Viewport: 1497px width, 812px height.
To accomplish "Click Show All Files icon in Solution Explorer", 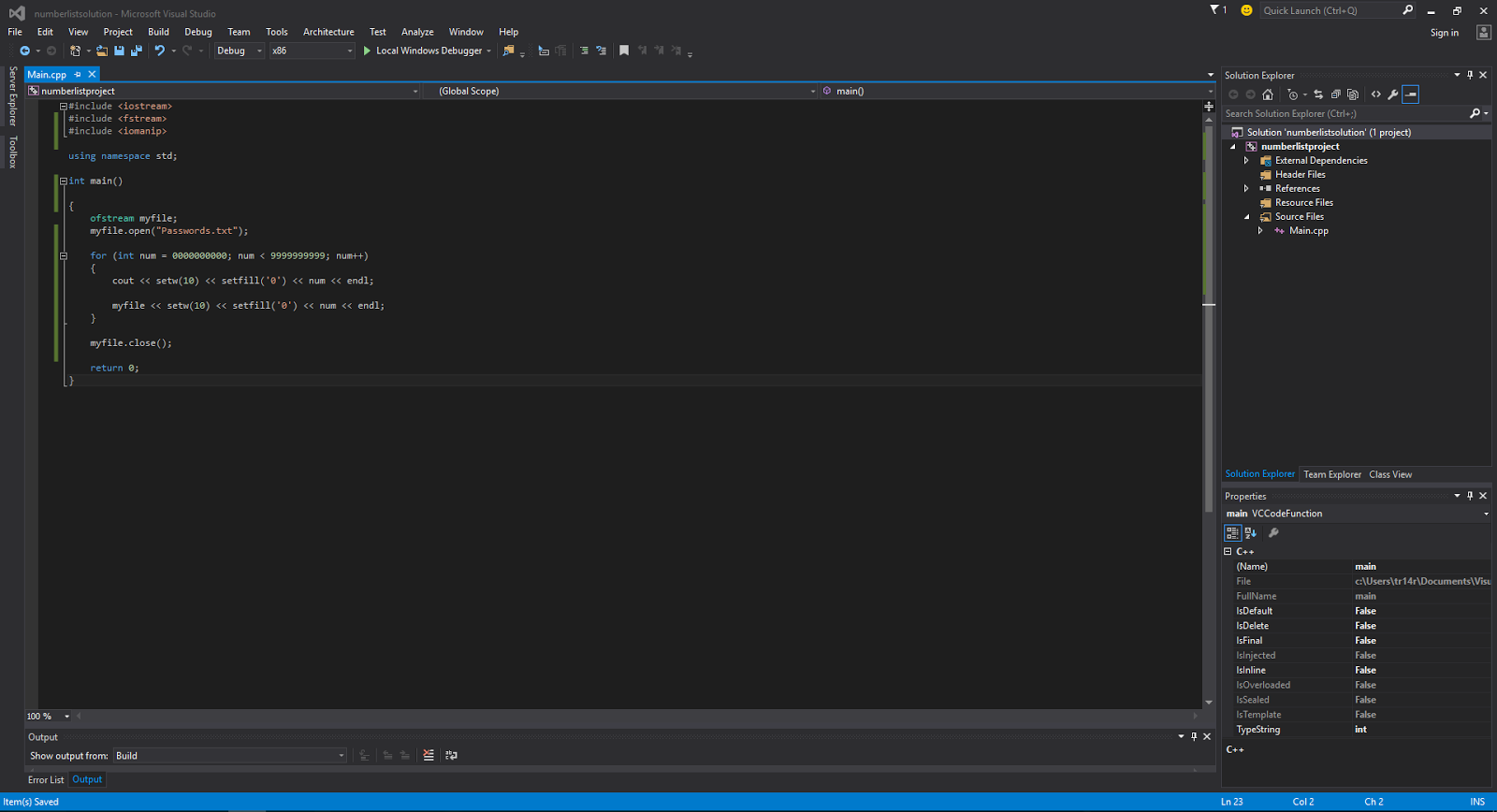I will (1353, 94).
